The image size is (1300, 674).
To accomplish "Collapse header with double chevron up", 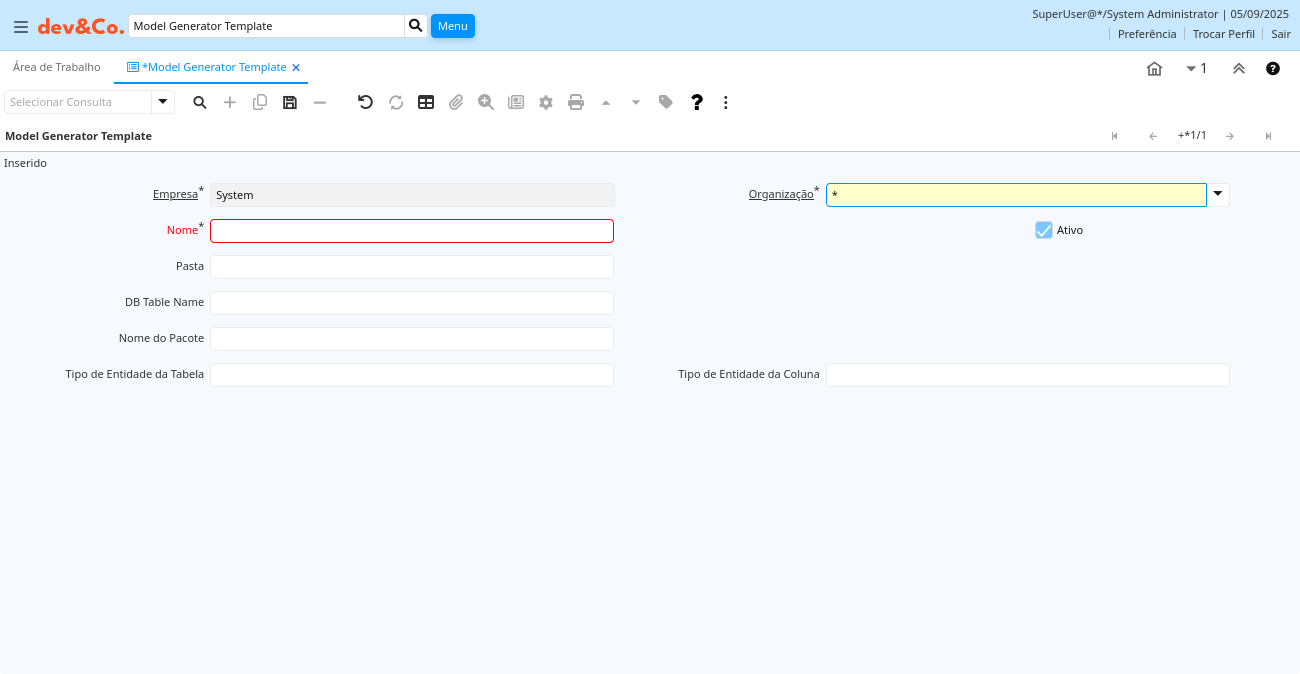I will [1238, 68].
